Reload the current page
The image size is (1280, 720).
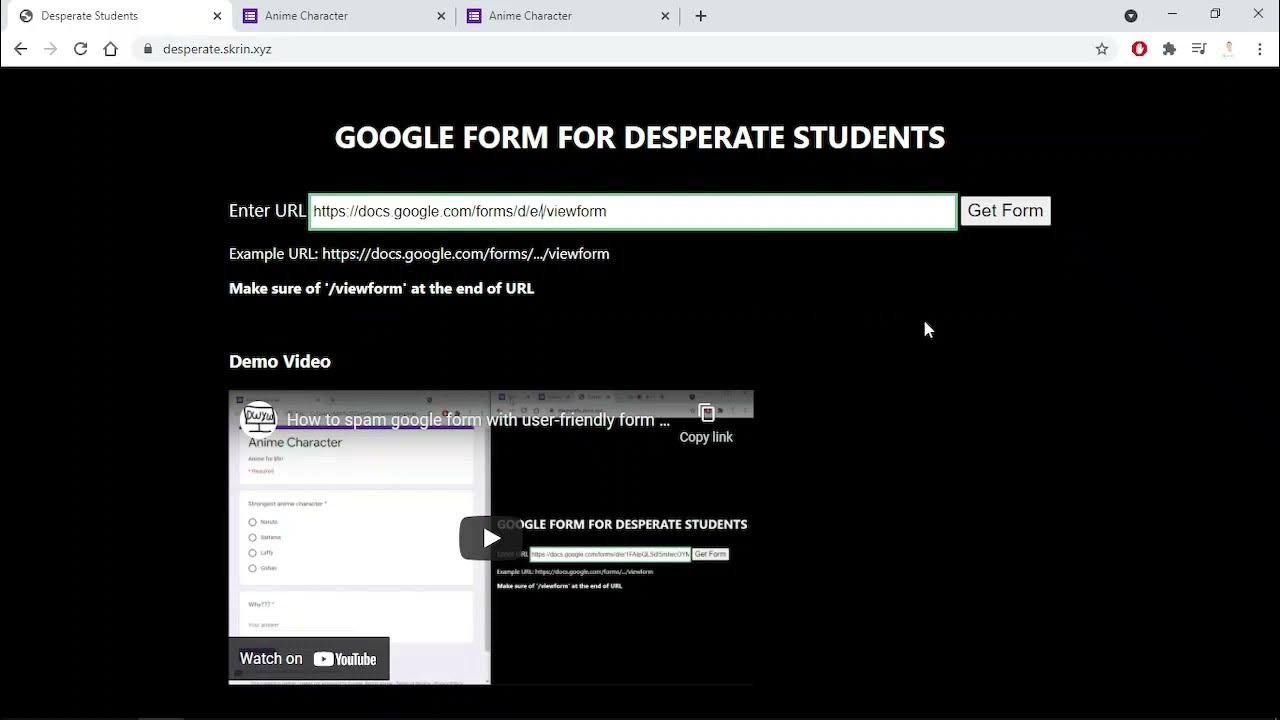(x=80, y=49)
